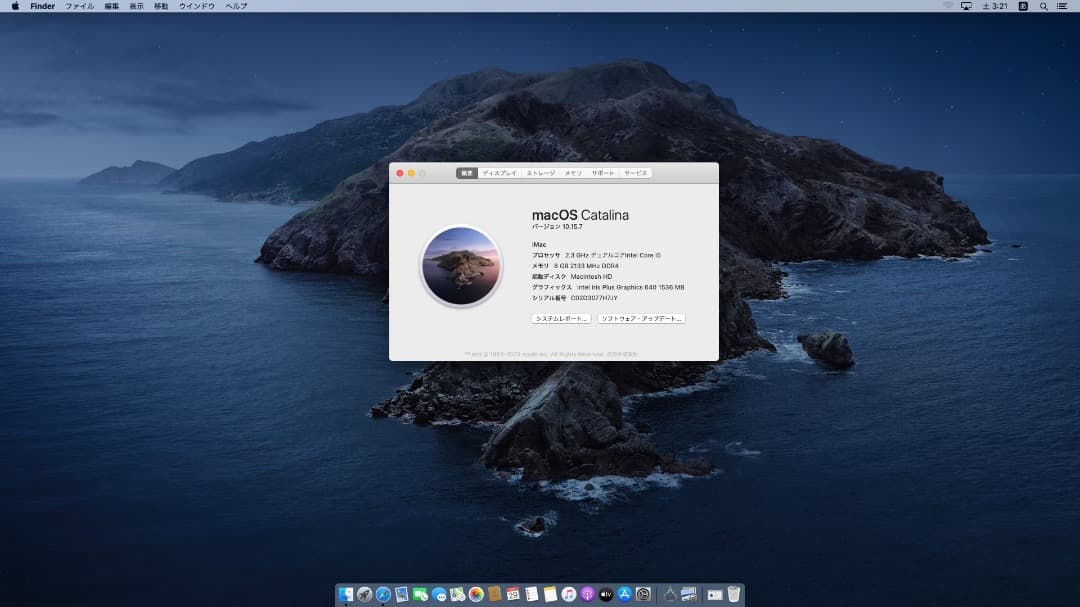Click the システムレポート button

pos(561,317)
